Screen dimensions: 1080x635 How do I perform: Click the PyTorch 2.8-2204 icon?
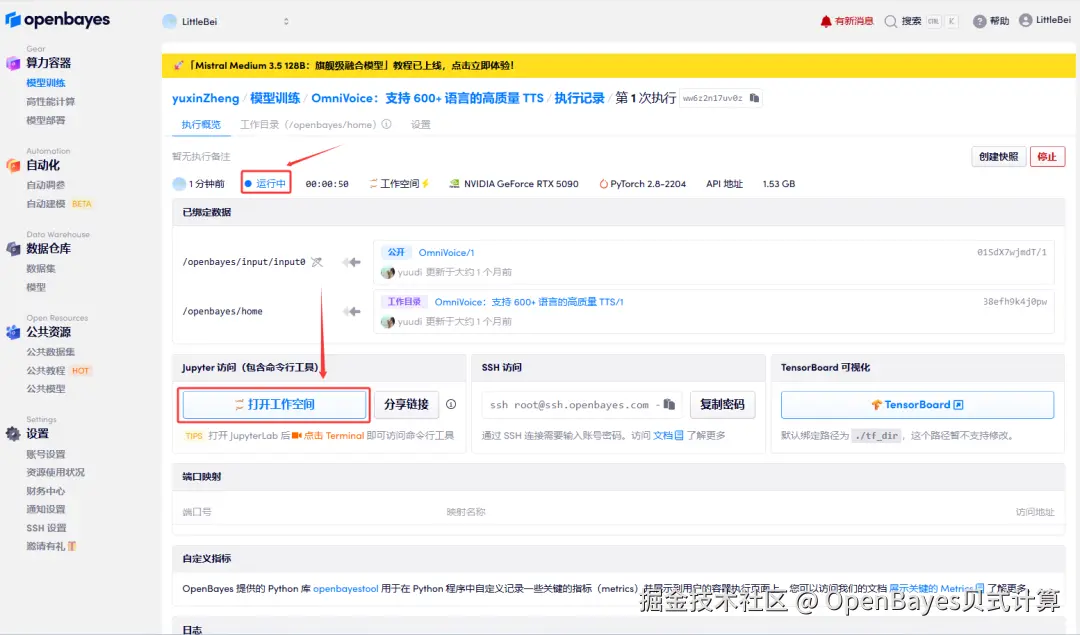click(x=603, y=184)
